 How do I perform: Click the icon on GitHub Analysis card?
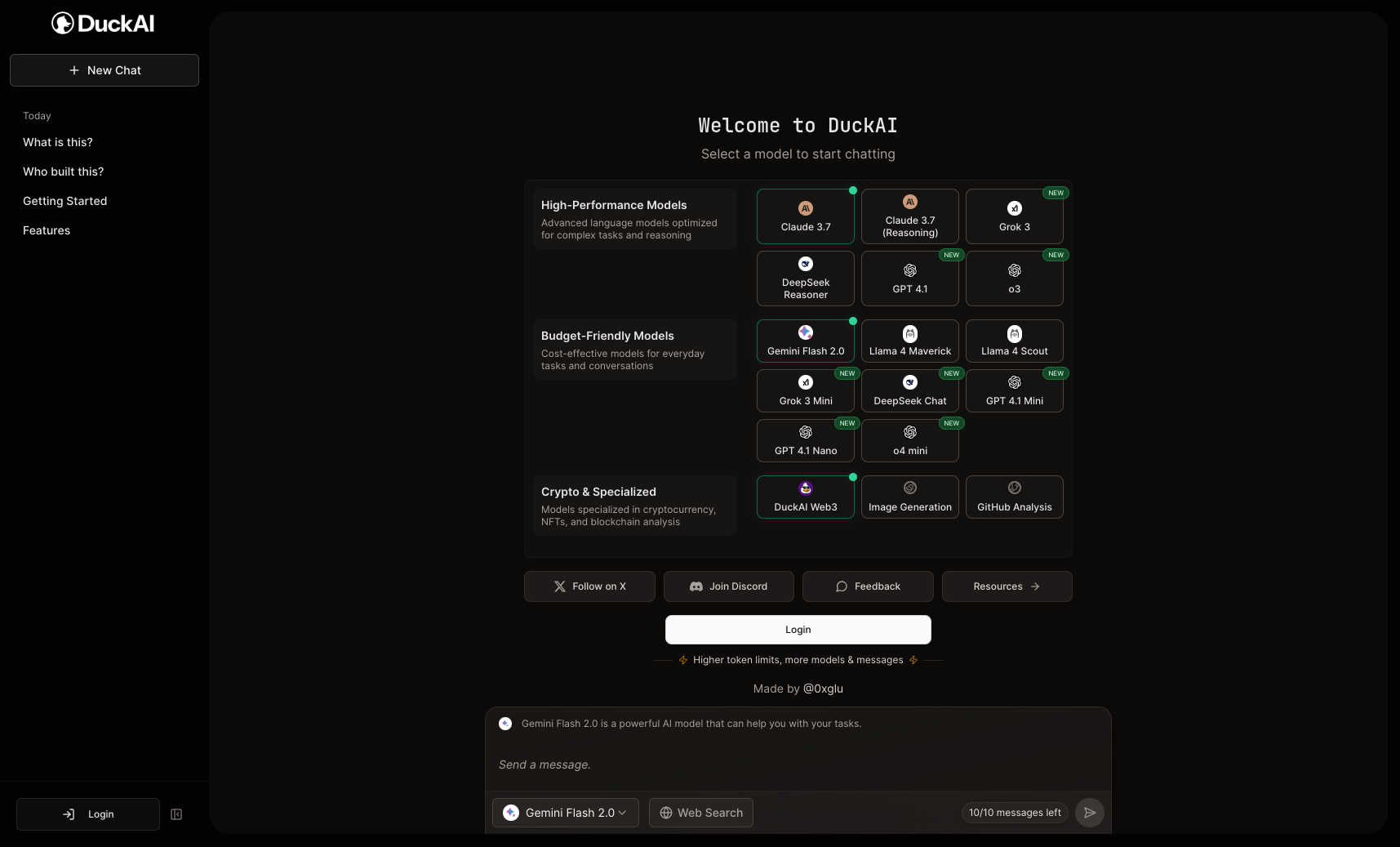[x=1015, y=488]
